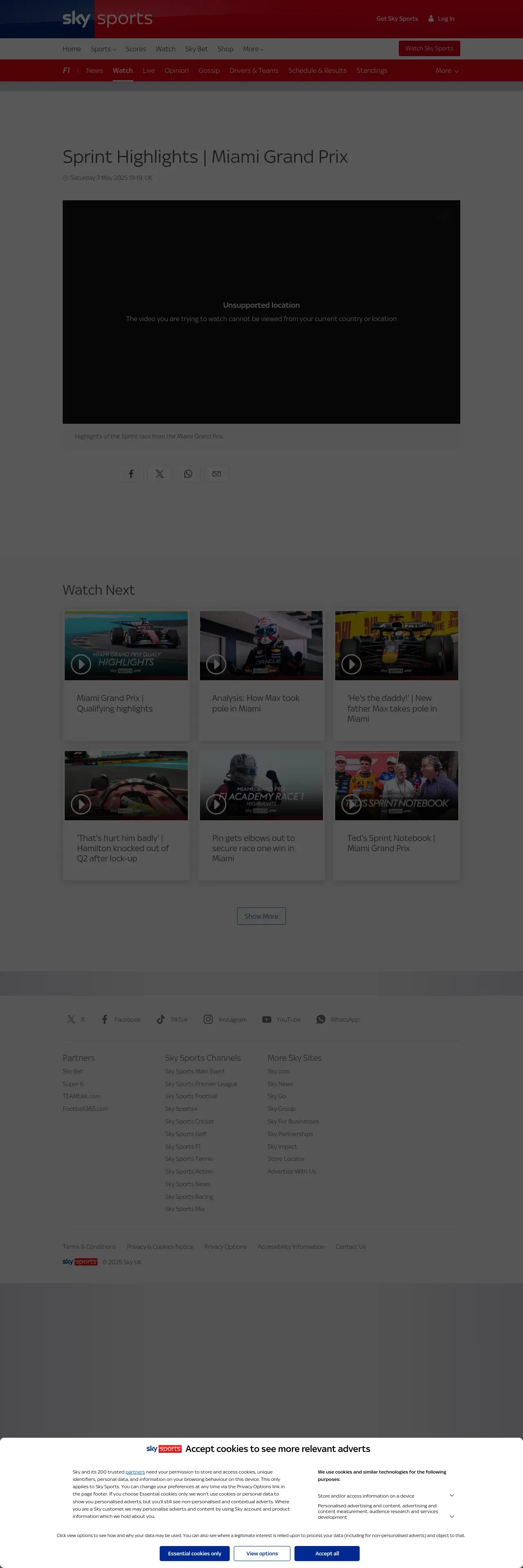Share the video by email
523x1568 pixels.
[217, 473]
